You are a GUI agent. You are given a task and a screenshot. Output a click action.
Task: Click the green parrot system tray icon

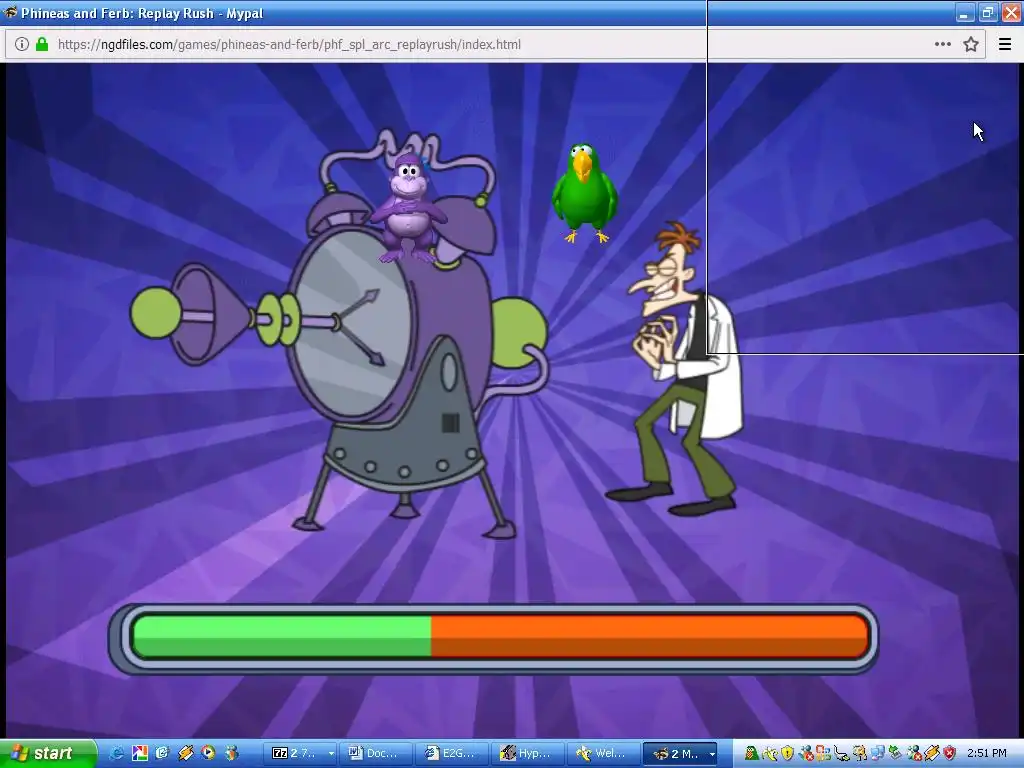752,754
